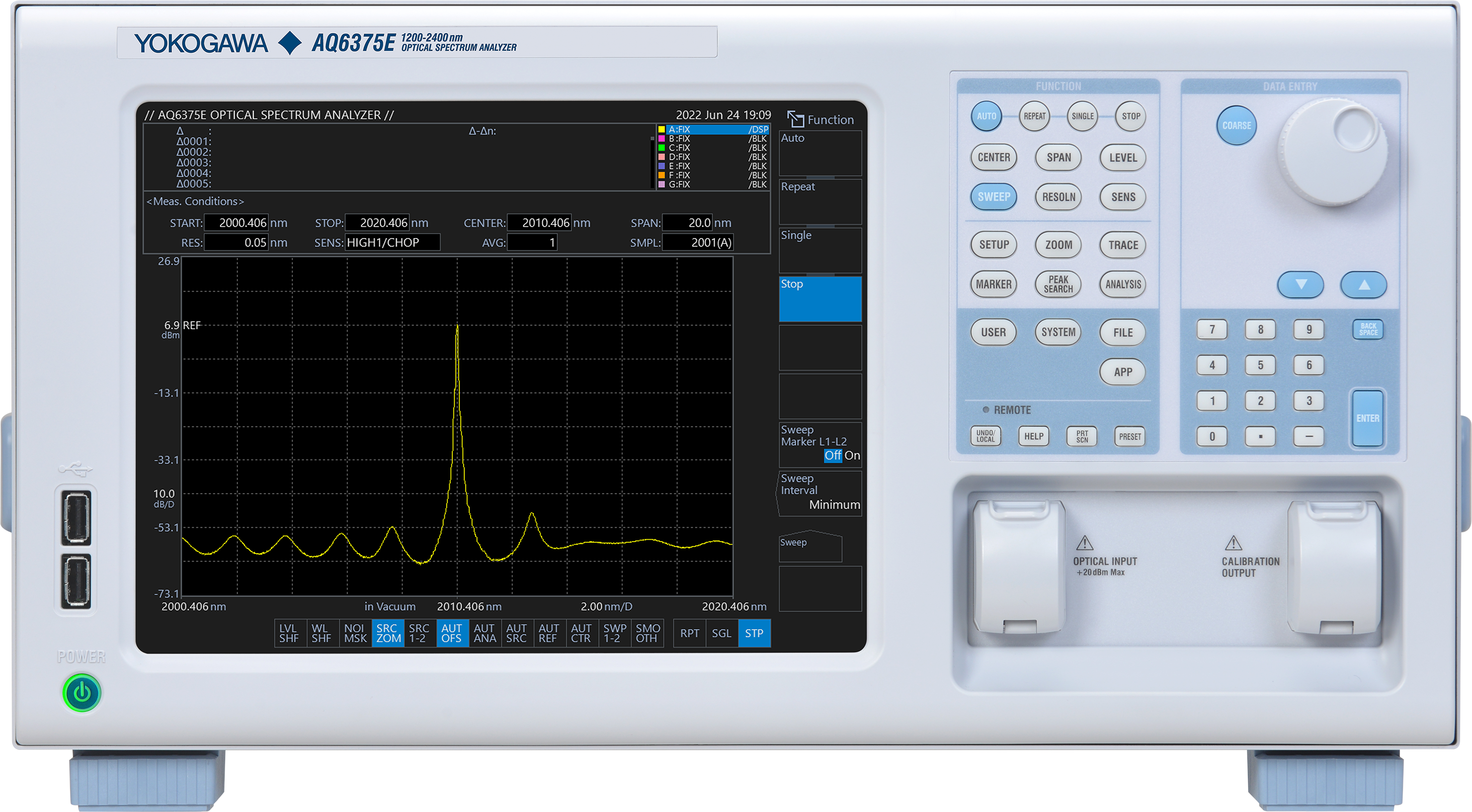Choose Single from the Function menu
This screenshot has width=1472, height=812.
(820, 250)
